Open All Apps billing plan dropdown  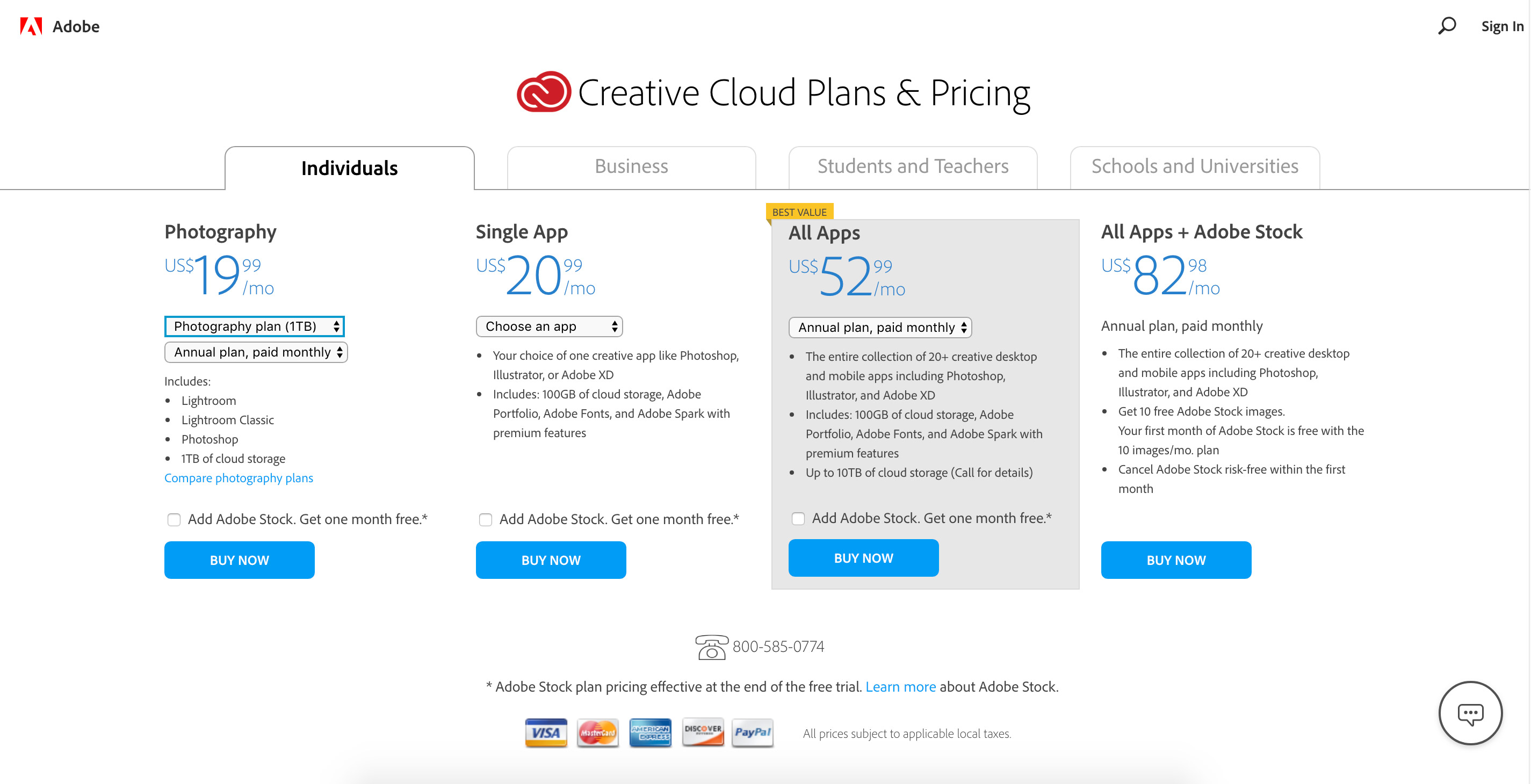pos(879,327)
